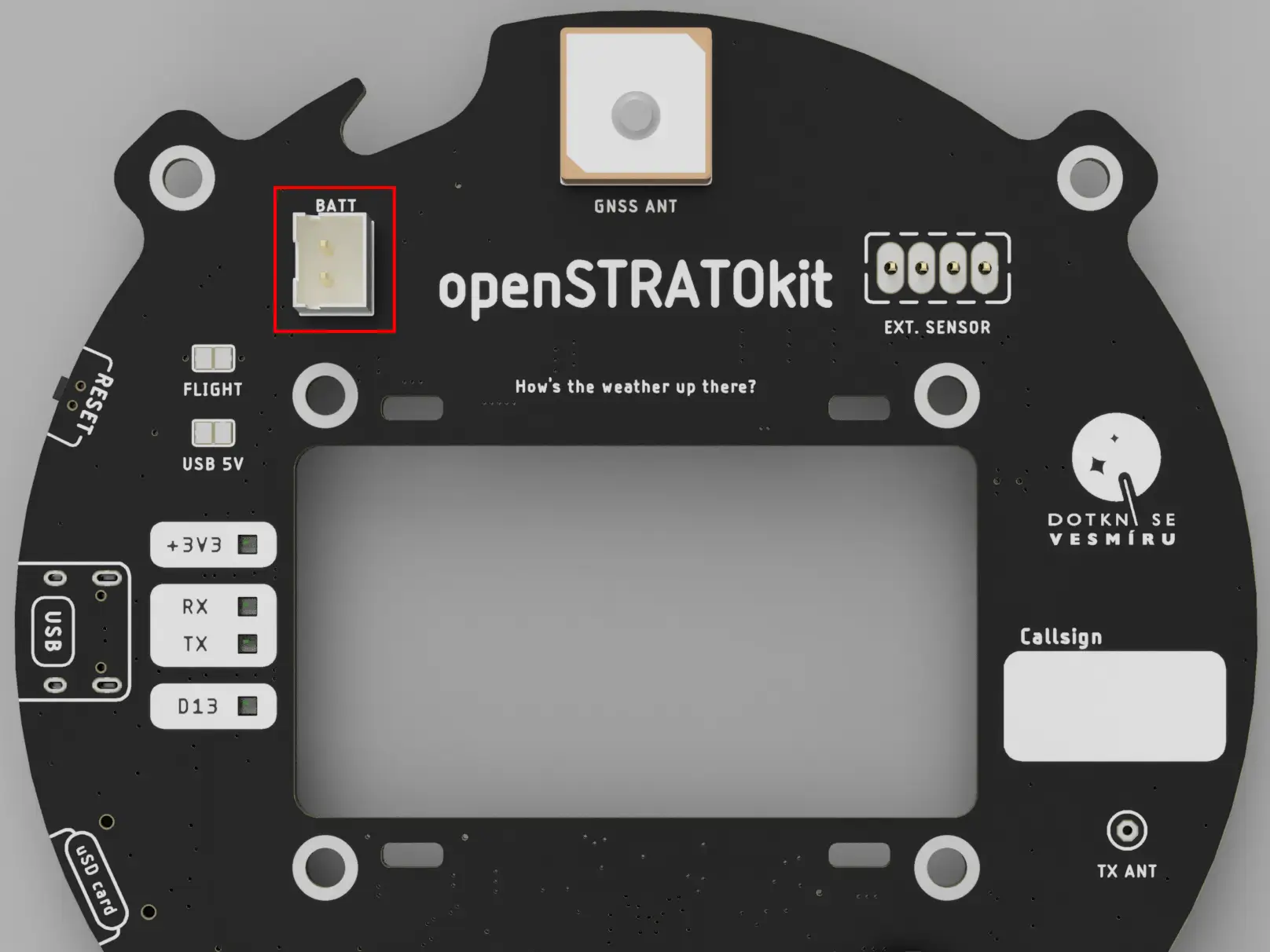Click the Callsign label text
The image size is (1270, 952).
click(x=1061, y=637)
